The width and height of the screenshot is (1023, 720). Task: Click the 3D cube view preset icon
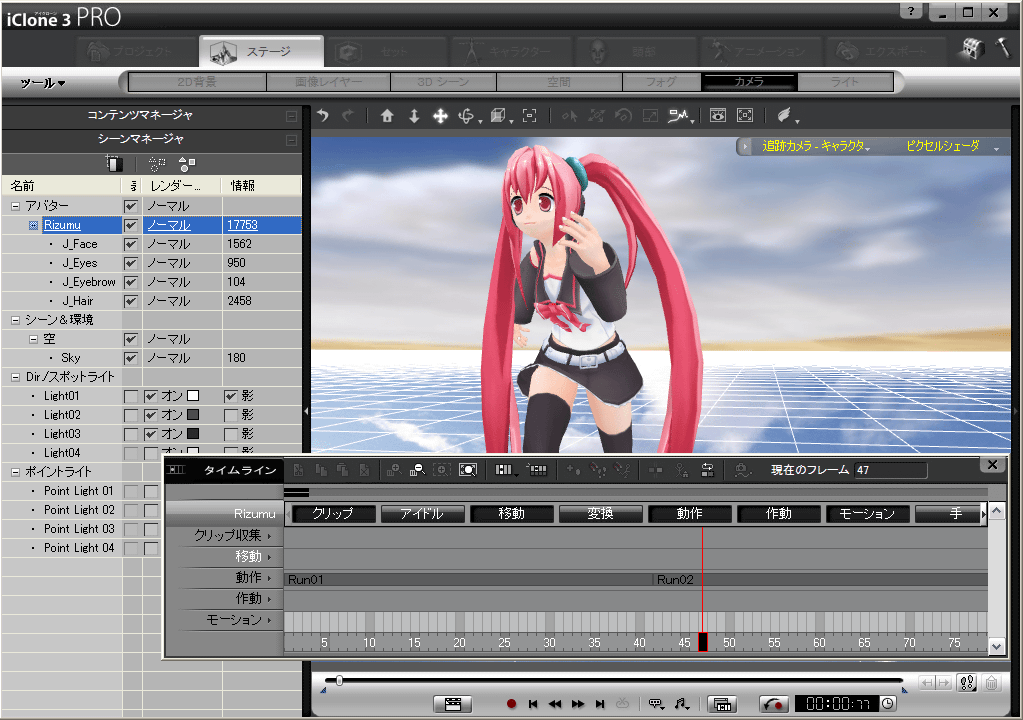(498, 116)
